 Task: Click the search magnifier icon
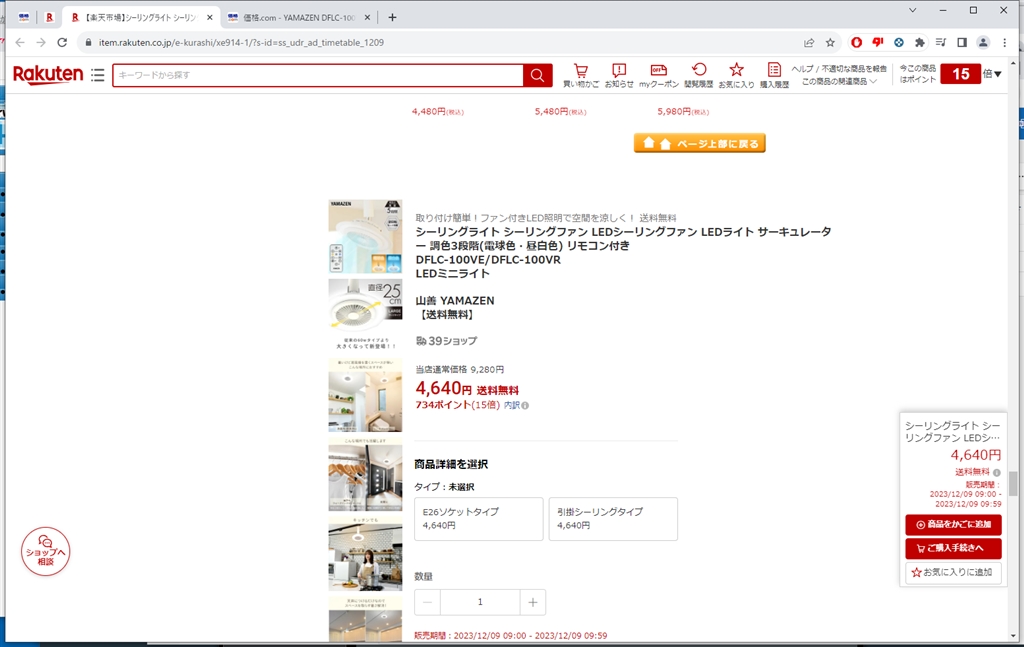point(537,75)
